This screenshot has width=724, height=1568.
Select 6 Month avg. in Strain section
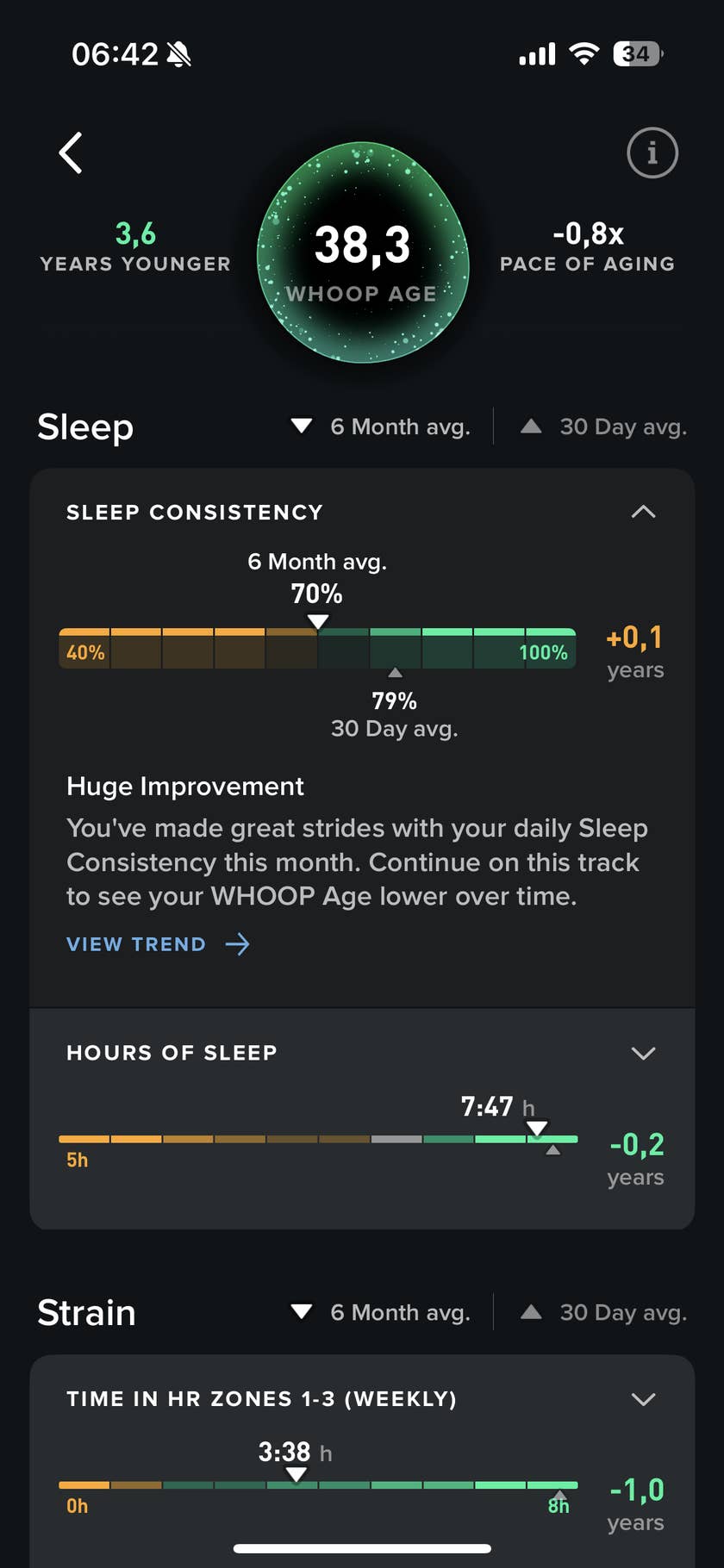pyautogui.click(x=382, y=1312)
